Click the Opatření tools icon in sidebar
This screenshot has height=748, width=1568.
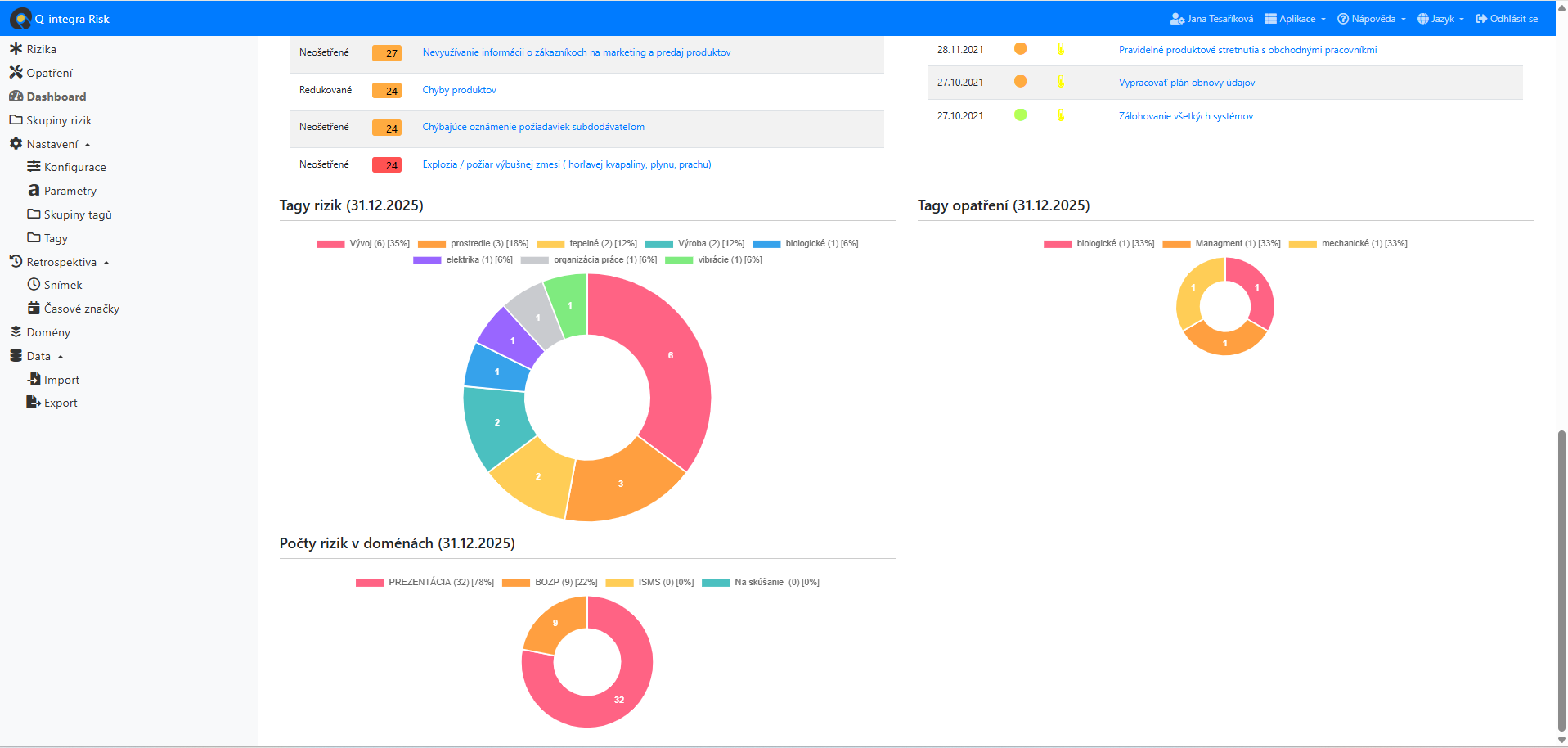(x=16, y=73)
